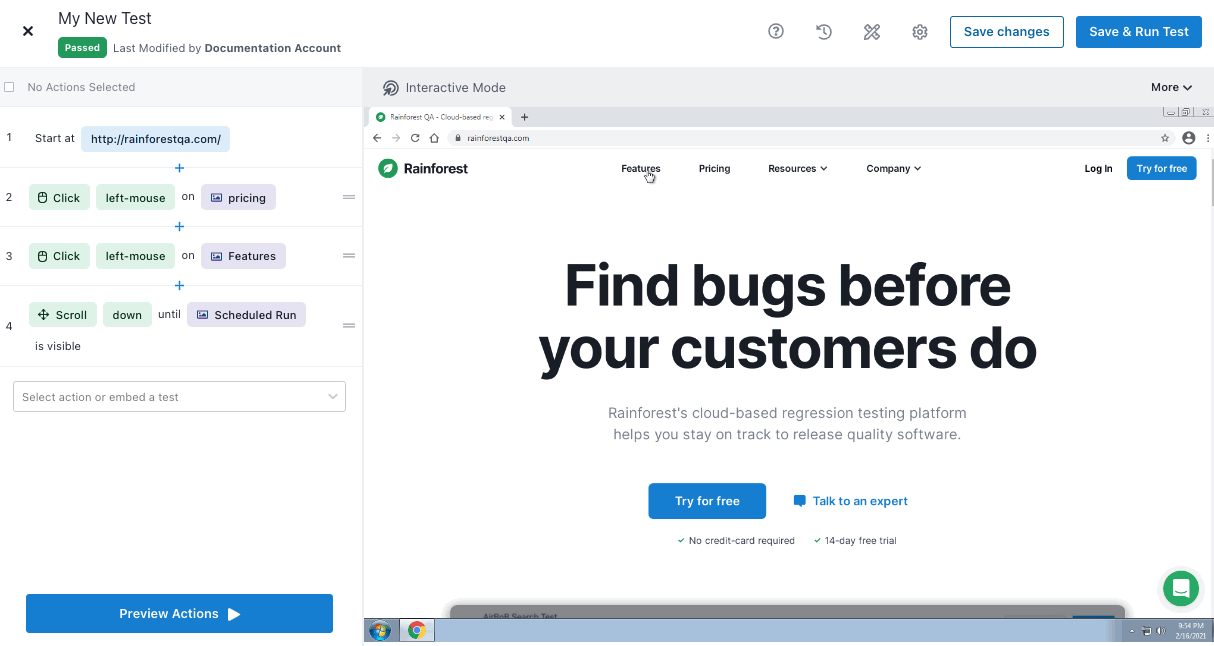Open the pricing screenshot target in step 2
Viewport: 1214px width, 646px height.
click(x=238, y=198)
